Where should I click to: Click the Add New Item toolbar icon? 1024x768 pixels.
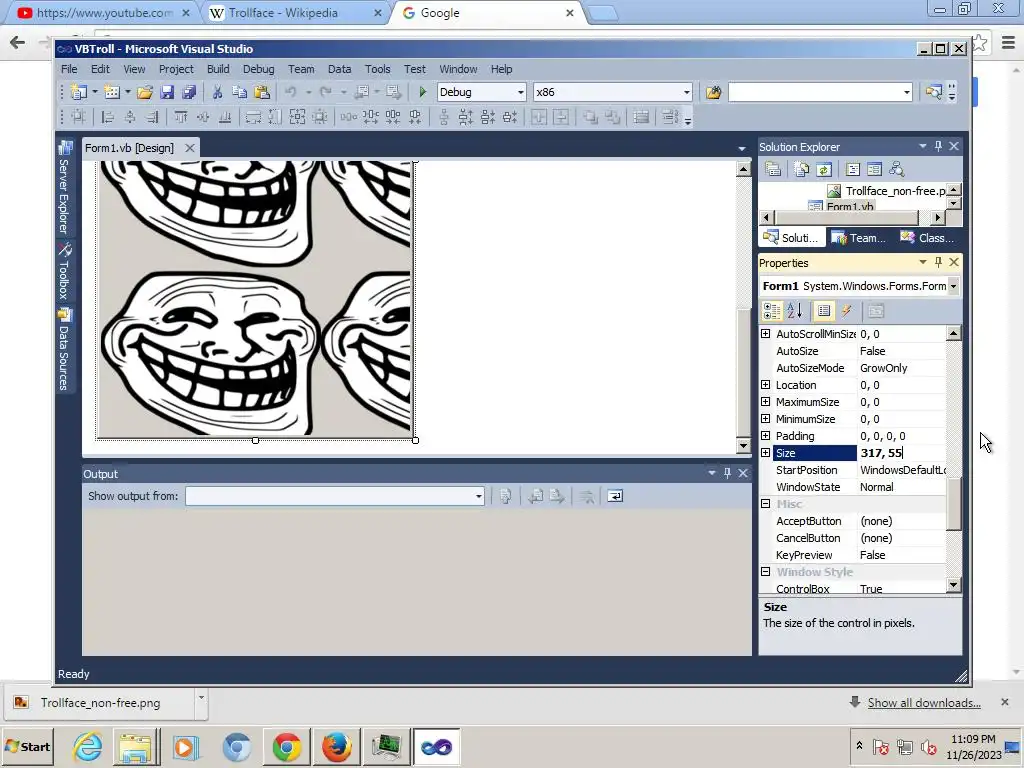pos(112,92)
